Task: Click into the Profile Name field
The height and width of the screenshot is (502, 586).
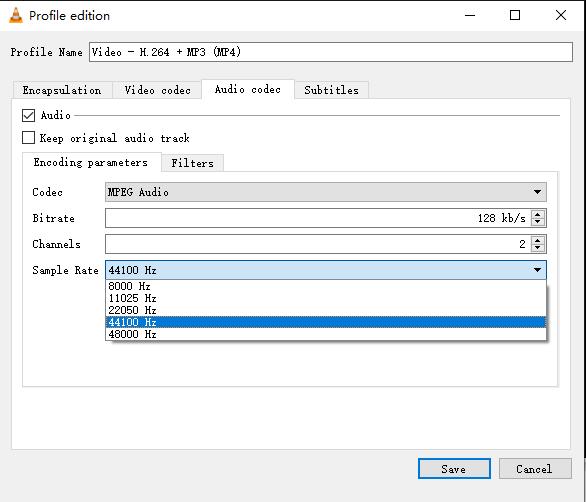Action: click(x=331, y=52)
